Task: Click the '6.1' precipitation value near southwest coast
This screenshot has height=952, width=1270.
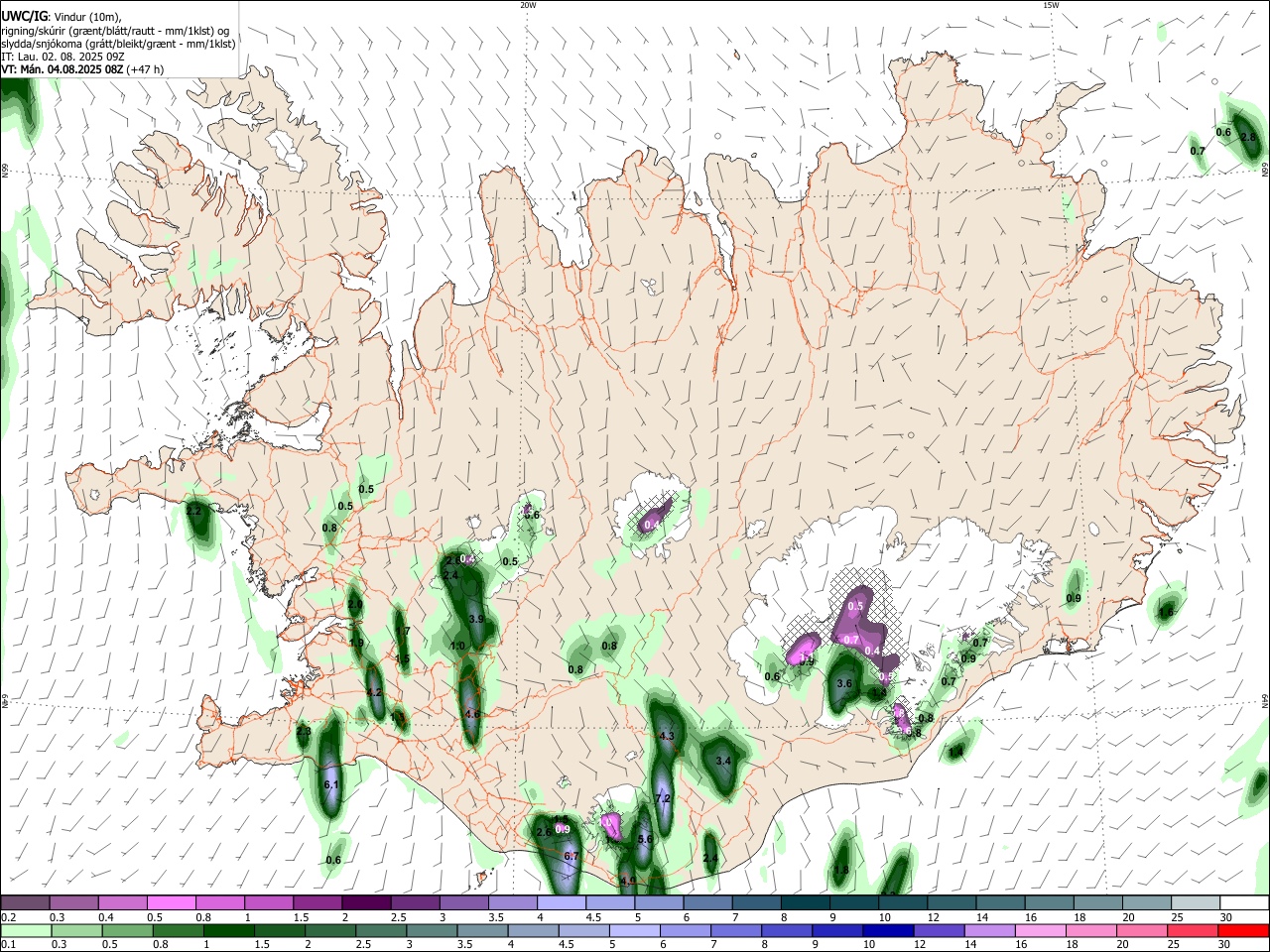Action: [x=332, y=784]
